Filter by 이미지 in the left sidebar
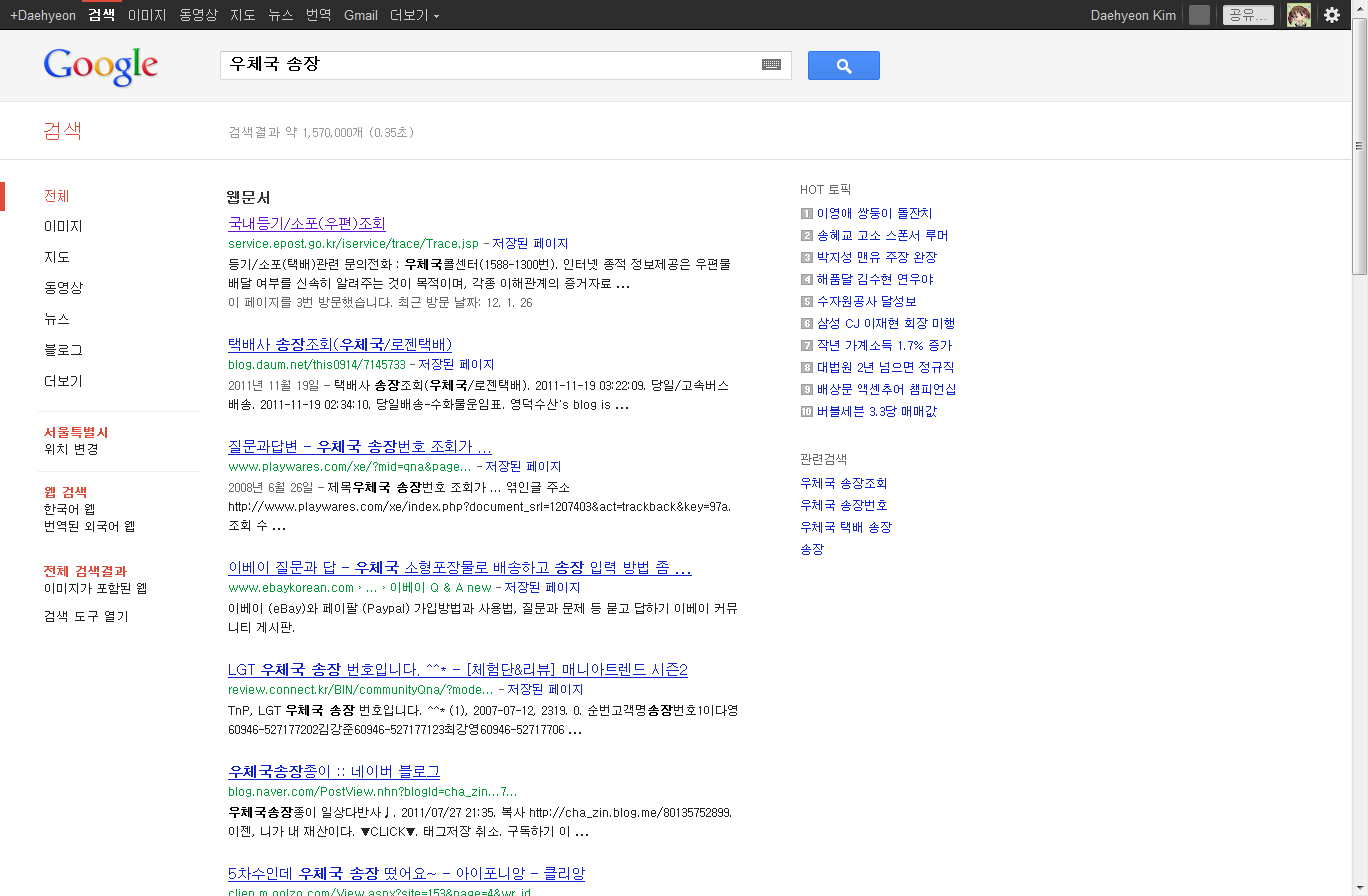Viewport: 1368px width, 896px height. [x=63, y=227]
